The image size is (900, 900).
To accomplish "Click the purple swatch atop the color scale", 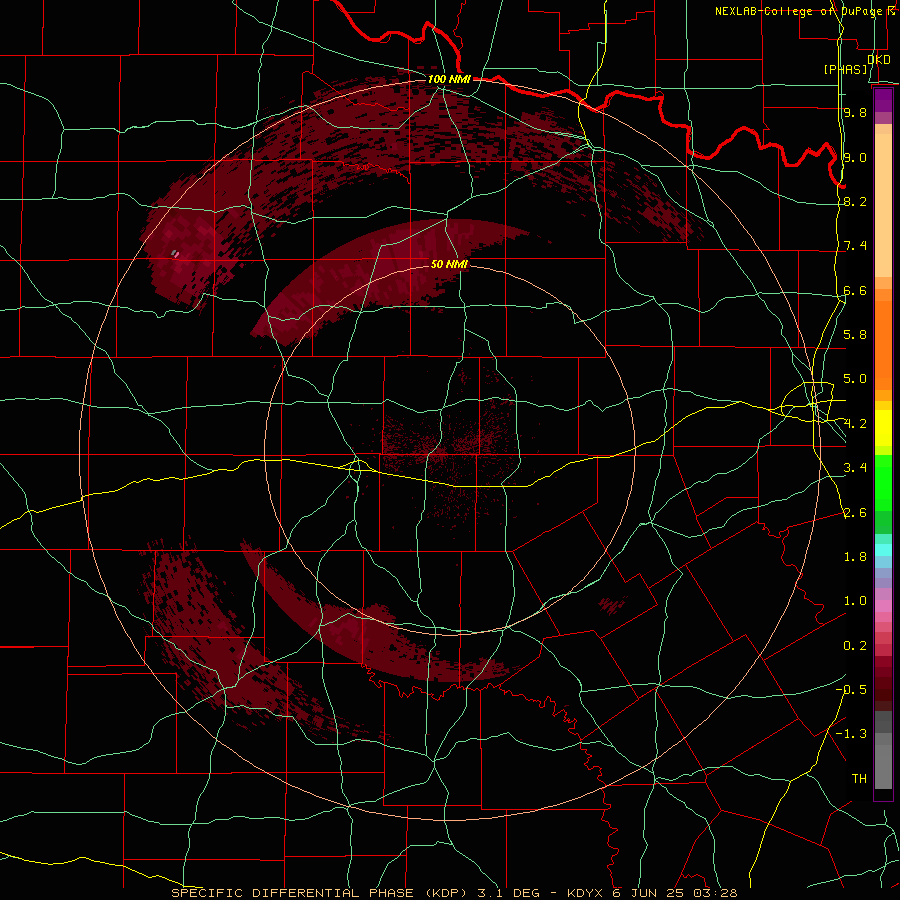I will 883,100.
